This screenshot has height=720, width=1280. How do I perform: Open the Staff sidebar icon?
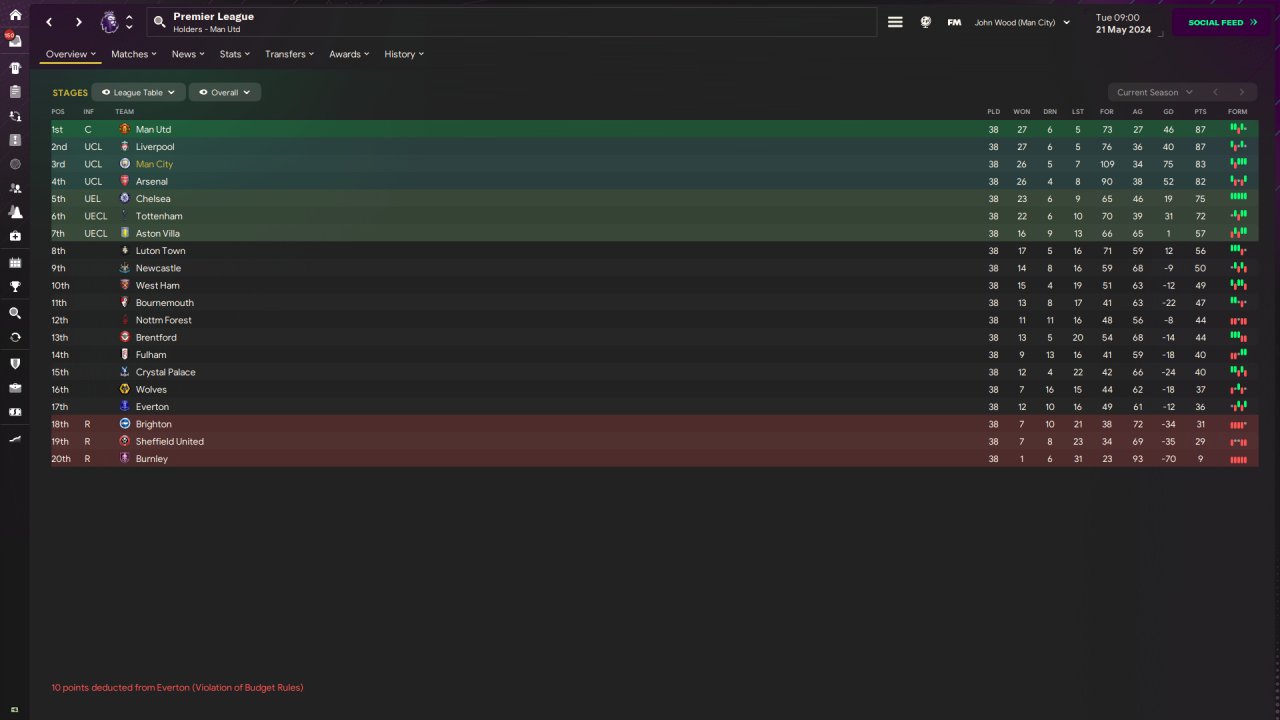[x=15, y=188]
